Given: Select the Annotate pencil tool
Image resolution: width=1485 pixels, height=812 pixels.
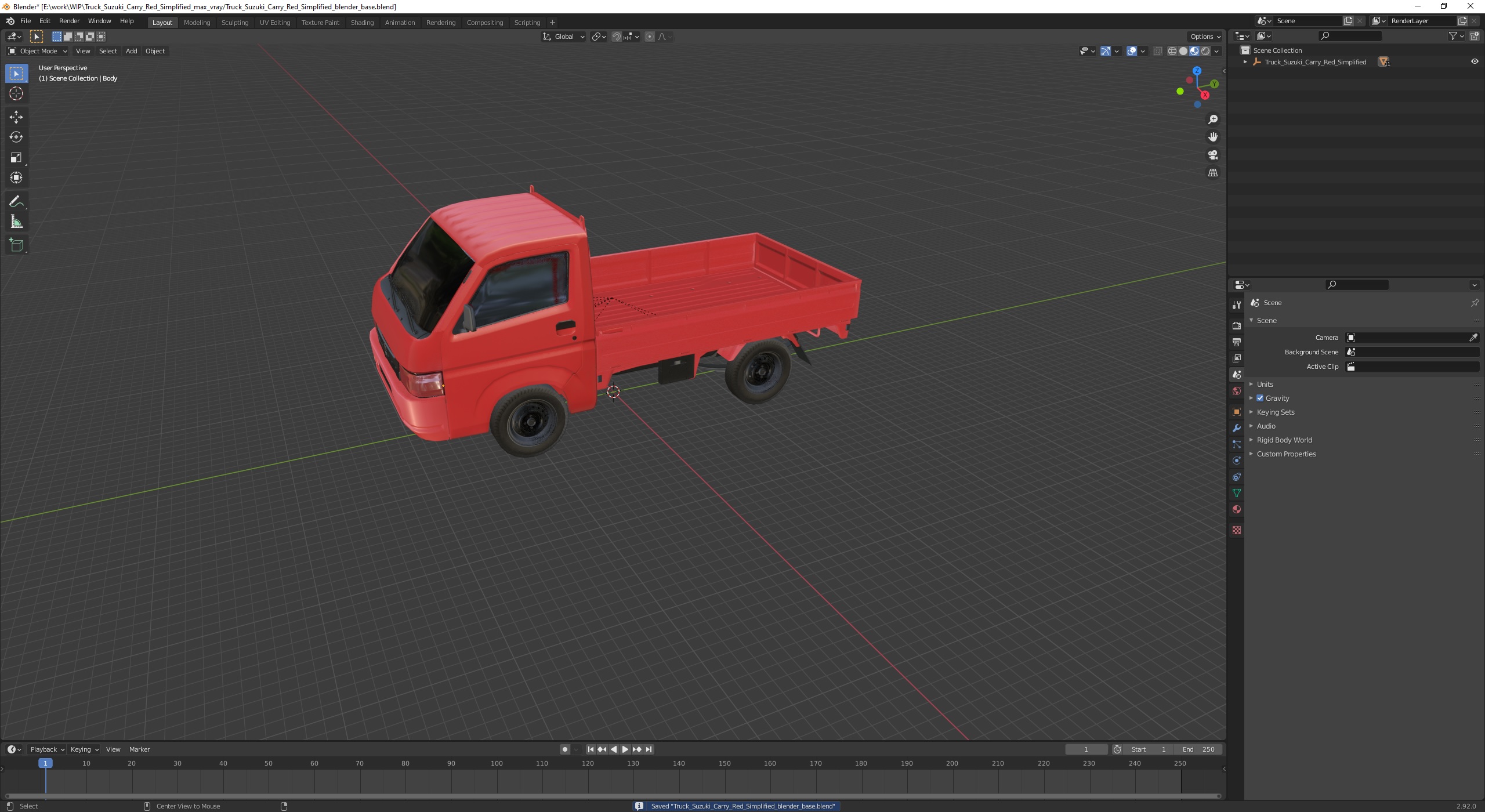Looking at the screenshot, I should (16, 202).
